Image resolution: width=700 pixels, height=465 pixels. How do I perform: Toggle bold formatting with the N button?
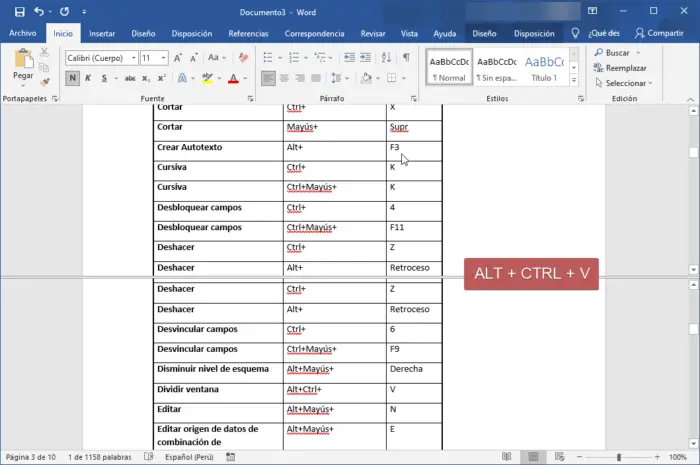[72, 79]
